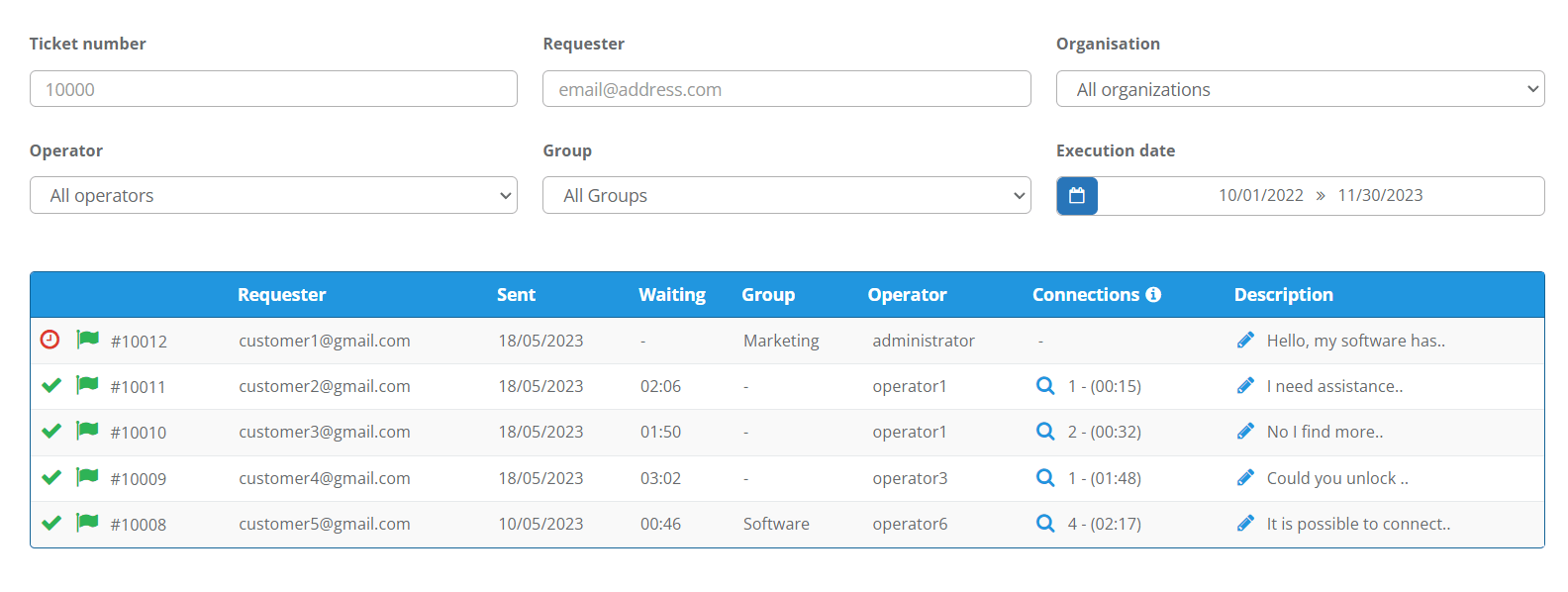Click sent date 10/05/2023
Image resolution: width=1568 pixels, height=592 pixels.
(540, 524)
